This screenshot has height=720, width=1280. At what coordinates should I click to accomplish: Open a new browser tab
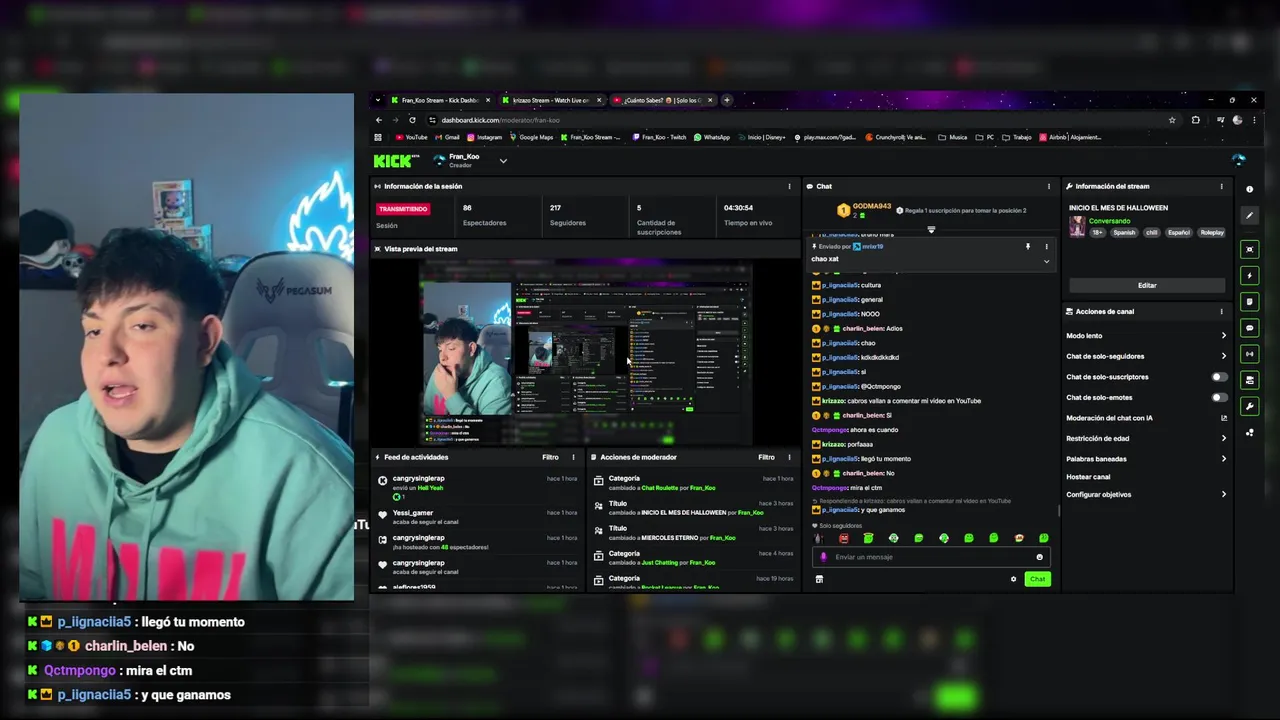(x=727, y=100)
